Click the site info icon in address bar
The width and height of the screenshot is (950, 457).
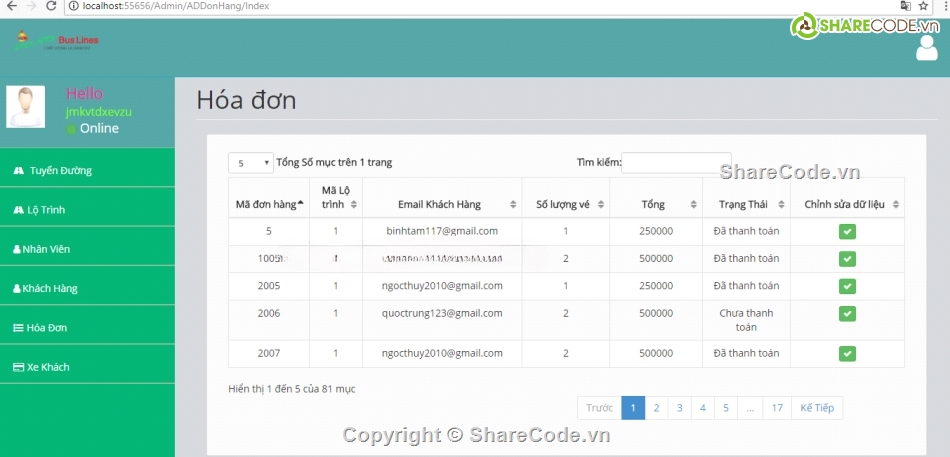[74, 6]
